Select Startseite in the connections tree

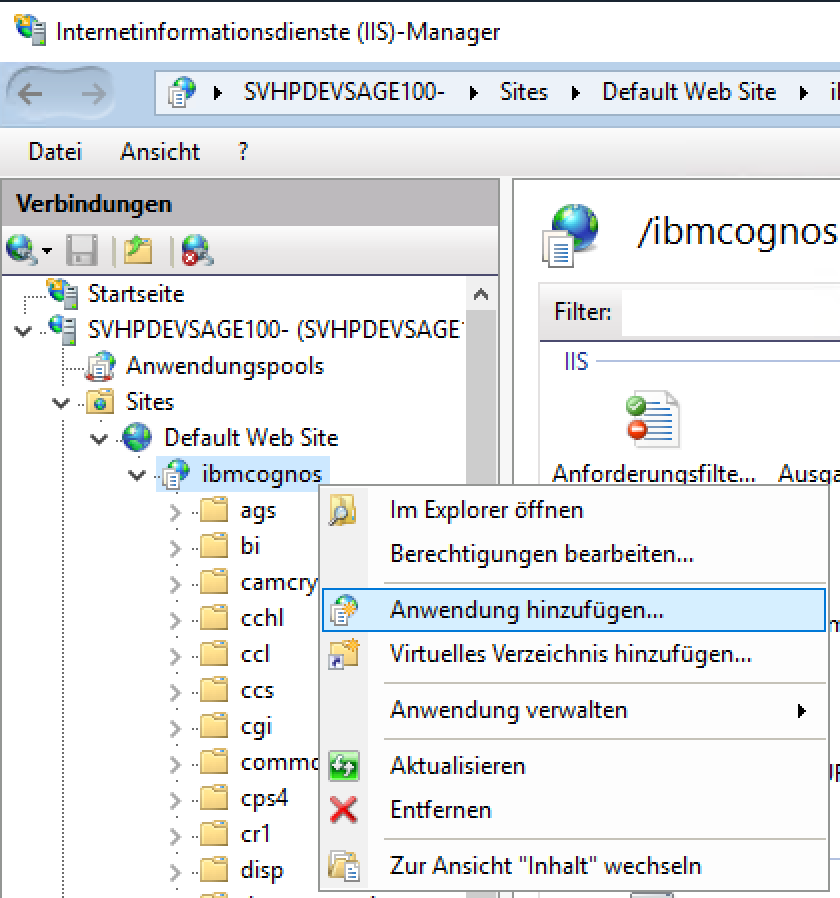[135, 294]
